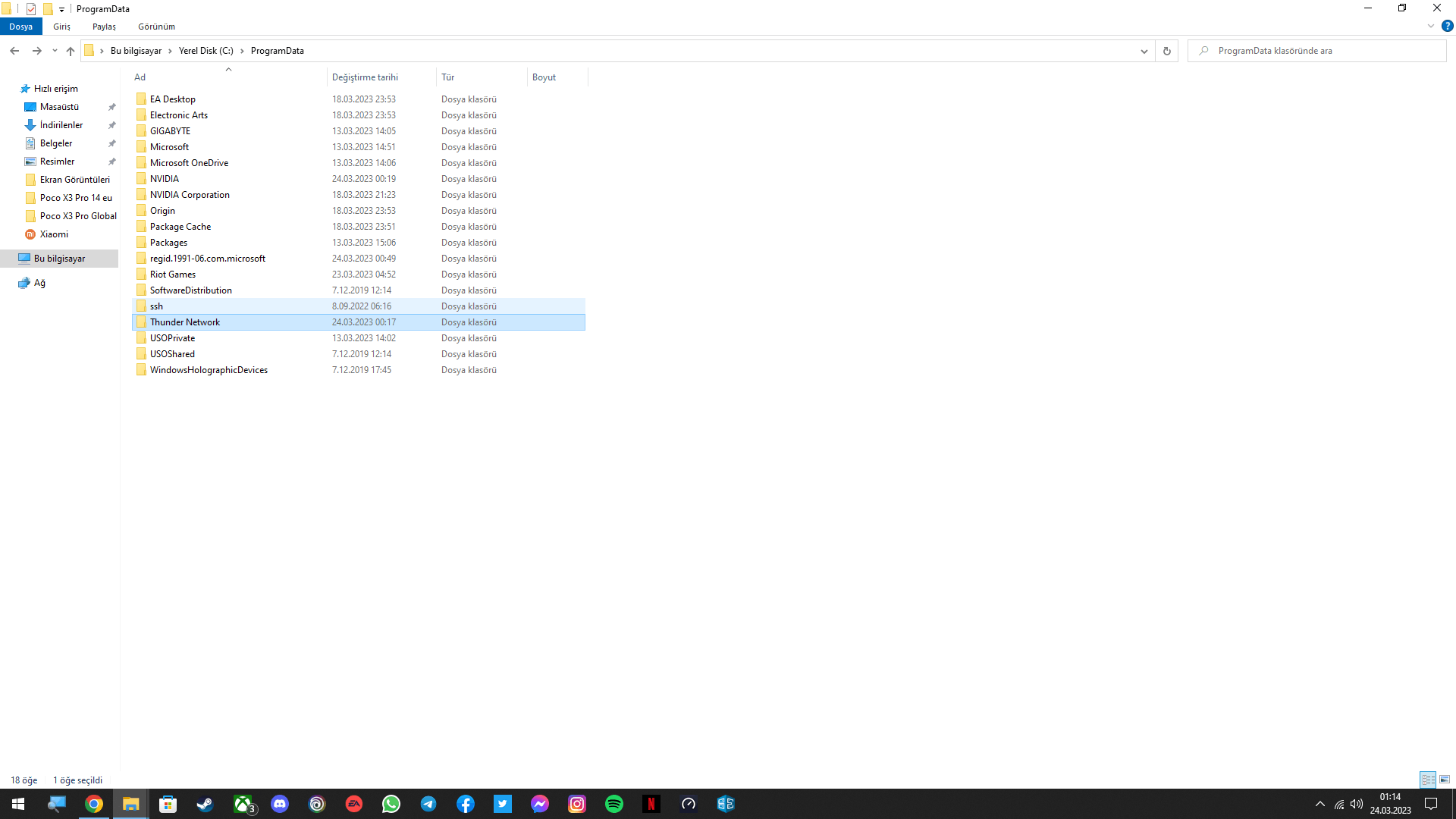Open the help question mark icon
Screen dimensions: 1456x819
(x=1447, y=26)
